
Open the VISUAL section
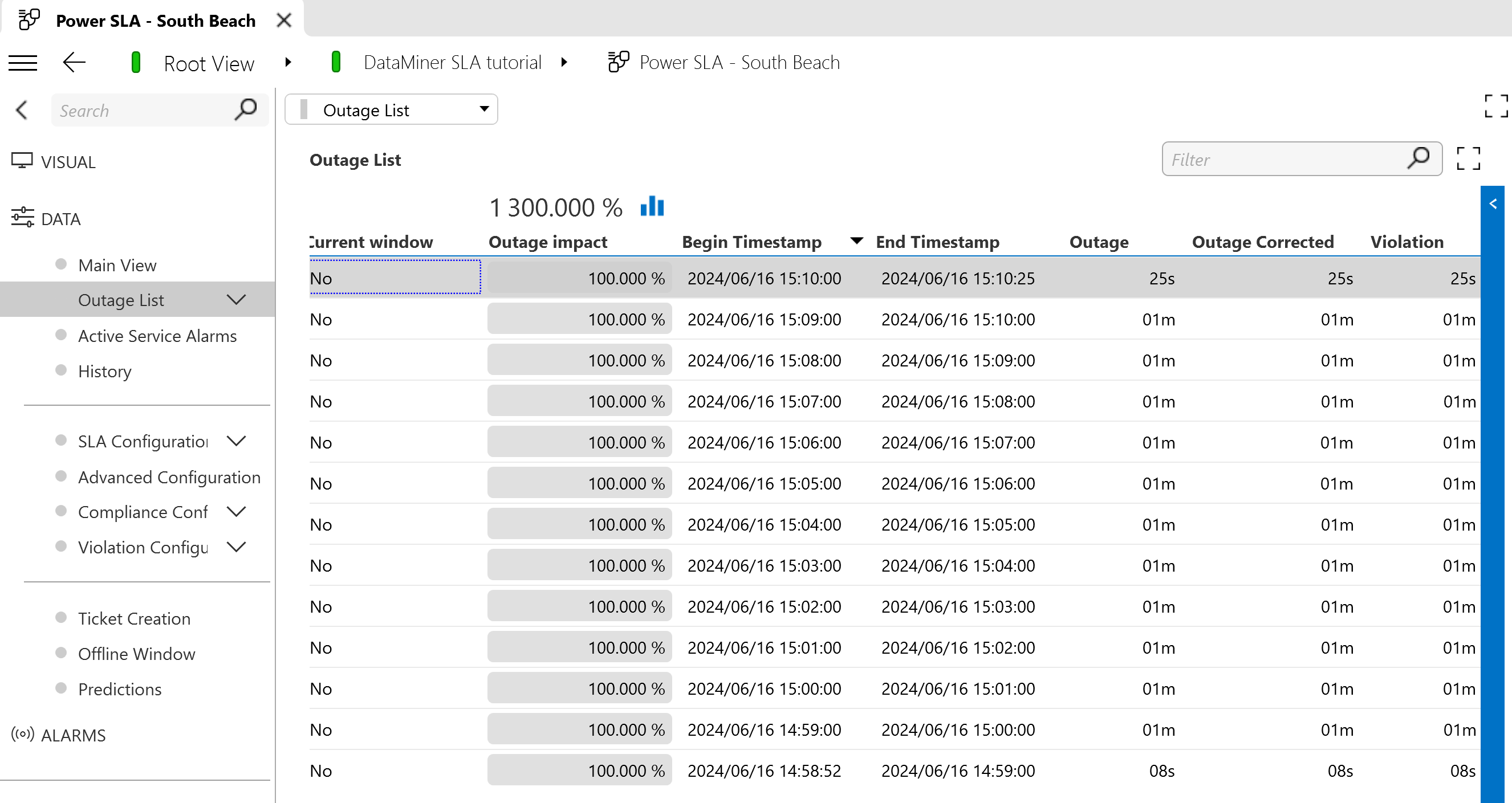coord(68,162)
